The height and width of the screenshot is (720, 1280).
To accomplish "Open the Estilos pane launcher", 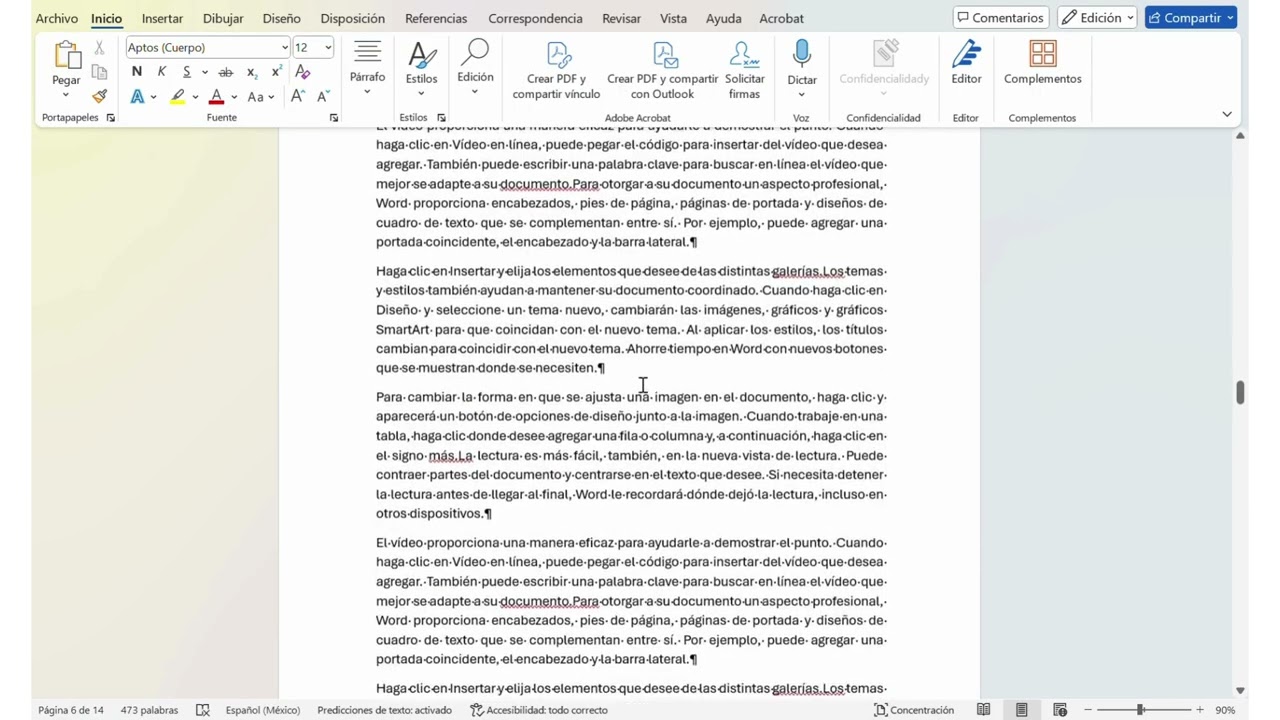I will pyautogui.click(x=441, y=118).
